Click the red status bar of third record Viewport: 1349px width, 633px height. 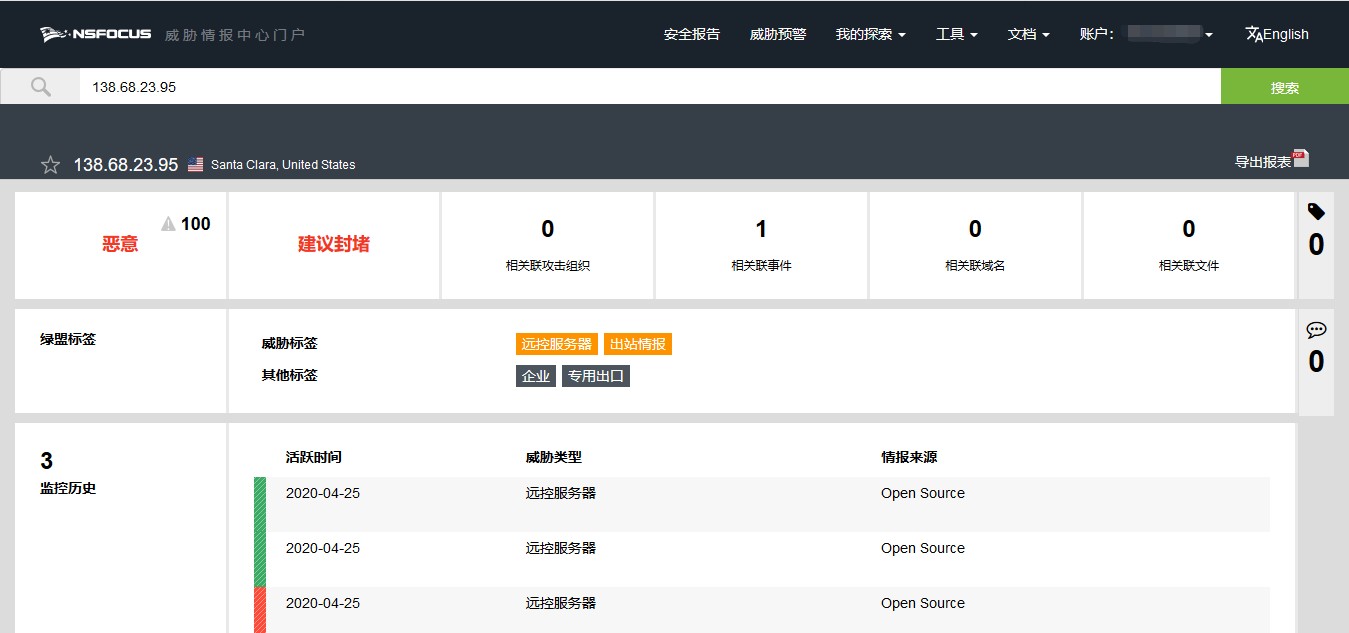pyautogui.click(x=260, y=609)
